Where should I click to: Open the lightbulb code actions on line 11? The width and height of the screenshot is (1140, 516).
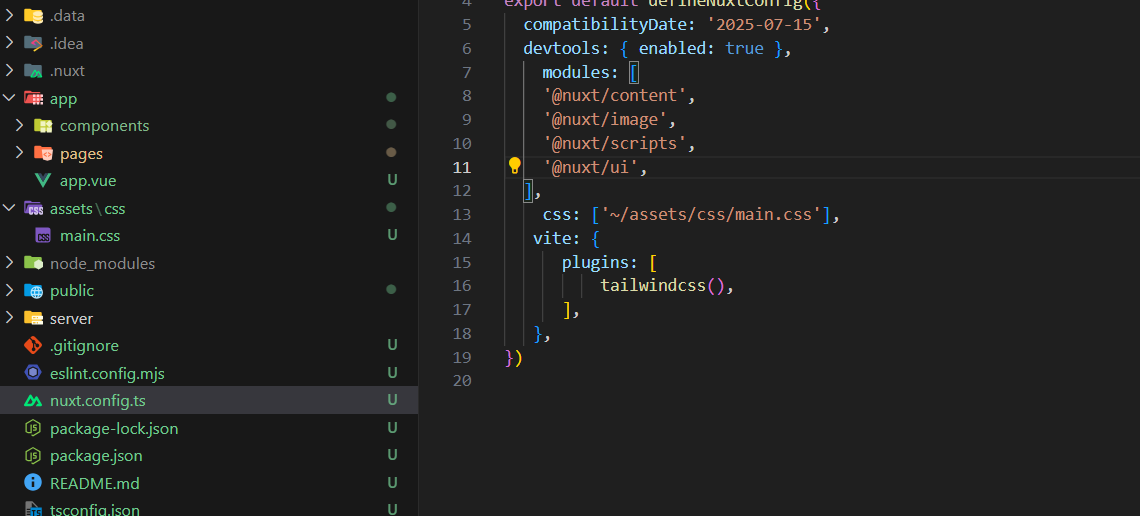pos(515,166)
